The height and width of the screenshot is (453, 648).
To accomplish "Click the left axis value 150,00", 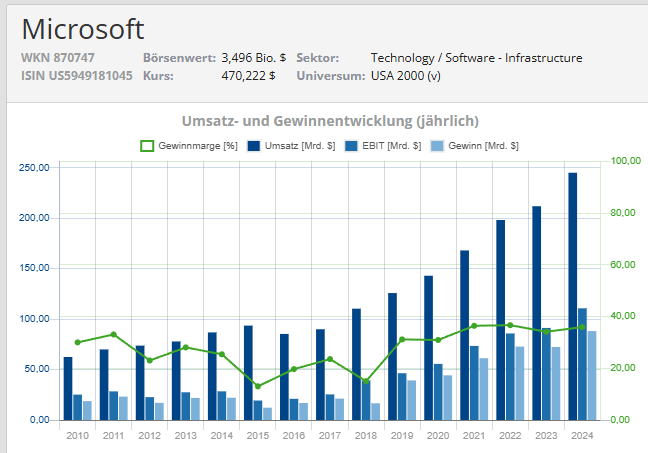I will 34,268.
